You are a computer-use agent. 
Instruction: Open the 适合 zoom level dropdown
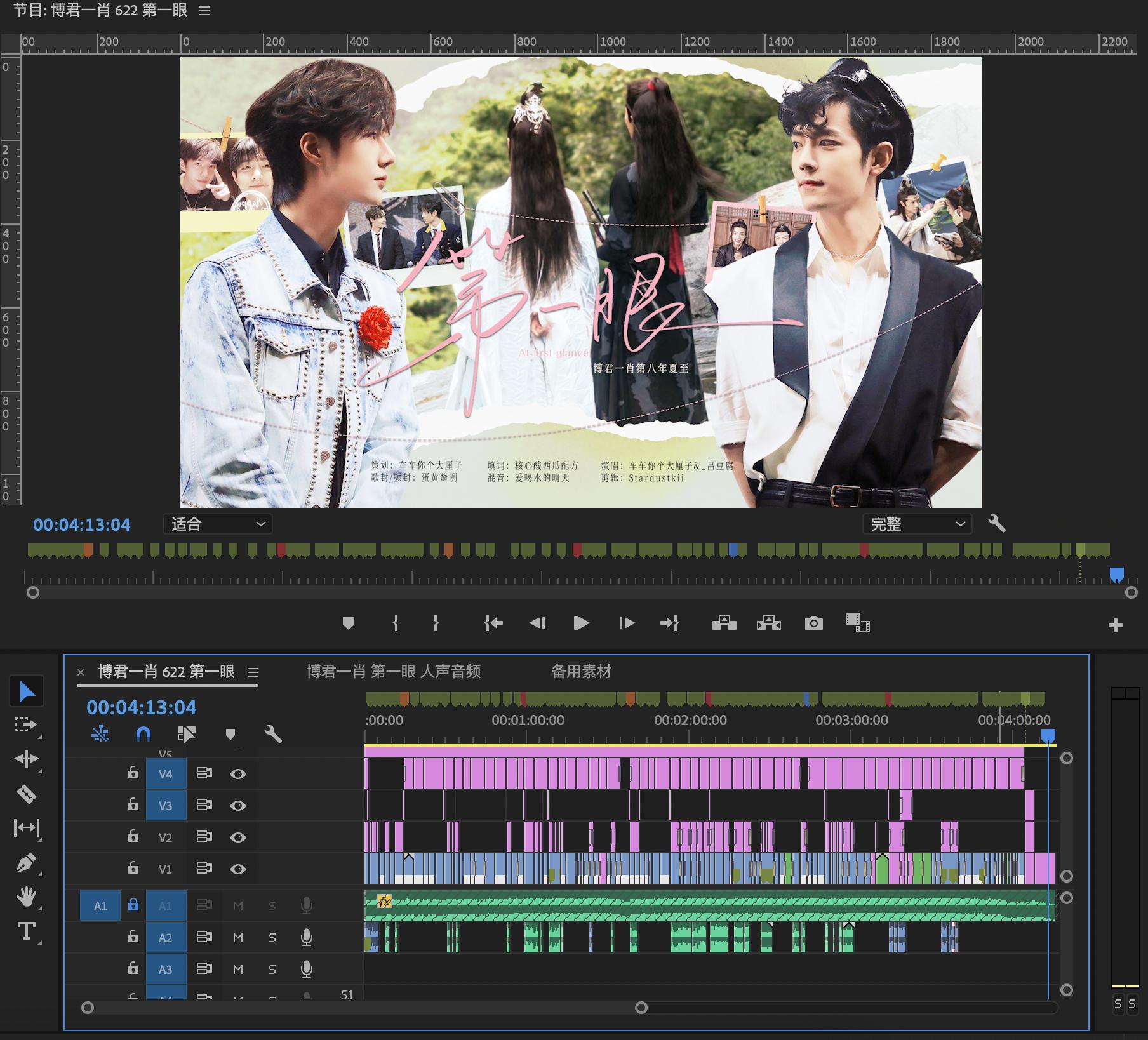(x=218, y=524)
